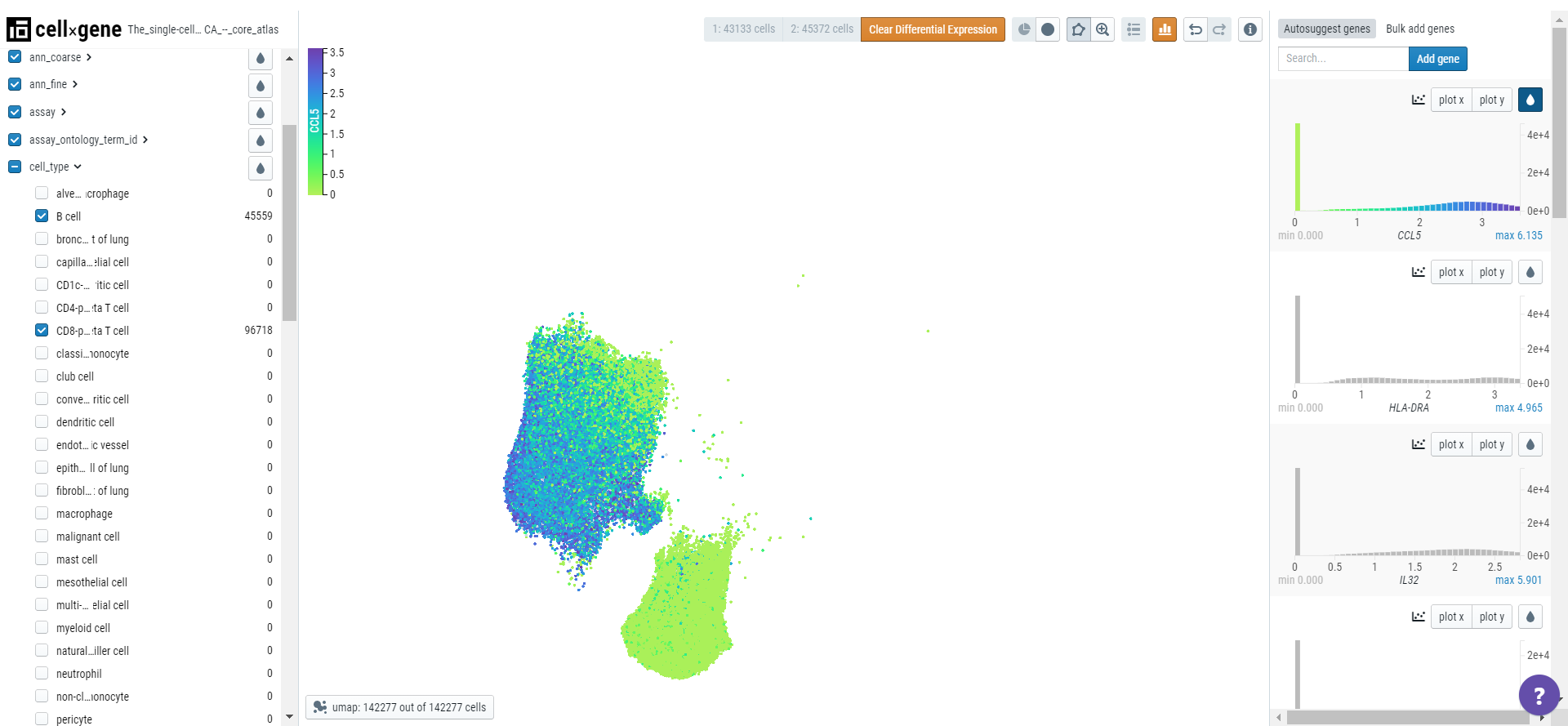Click the CCL5 expression histogram
This screenshot has height=726, width=1568.
click(x=1406, y=167)
